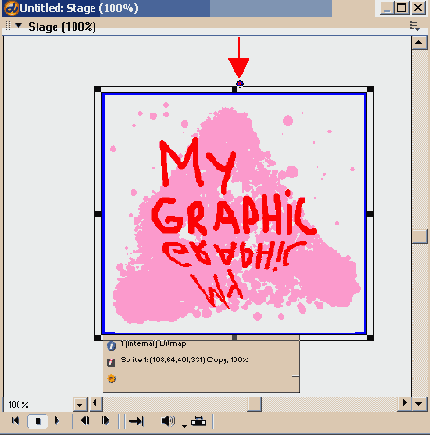Click the sprite's top-right resize handle
The width and height of the screenshot is (430, 435).
pyautogui.click(x=370, y=89)
